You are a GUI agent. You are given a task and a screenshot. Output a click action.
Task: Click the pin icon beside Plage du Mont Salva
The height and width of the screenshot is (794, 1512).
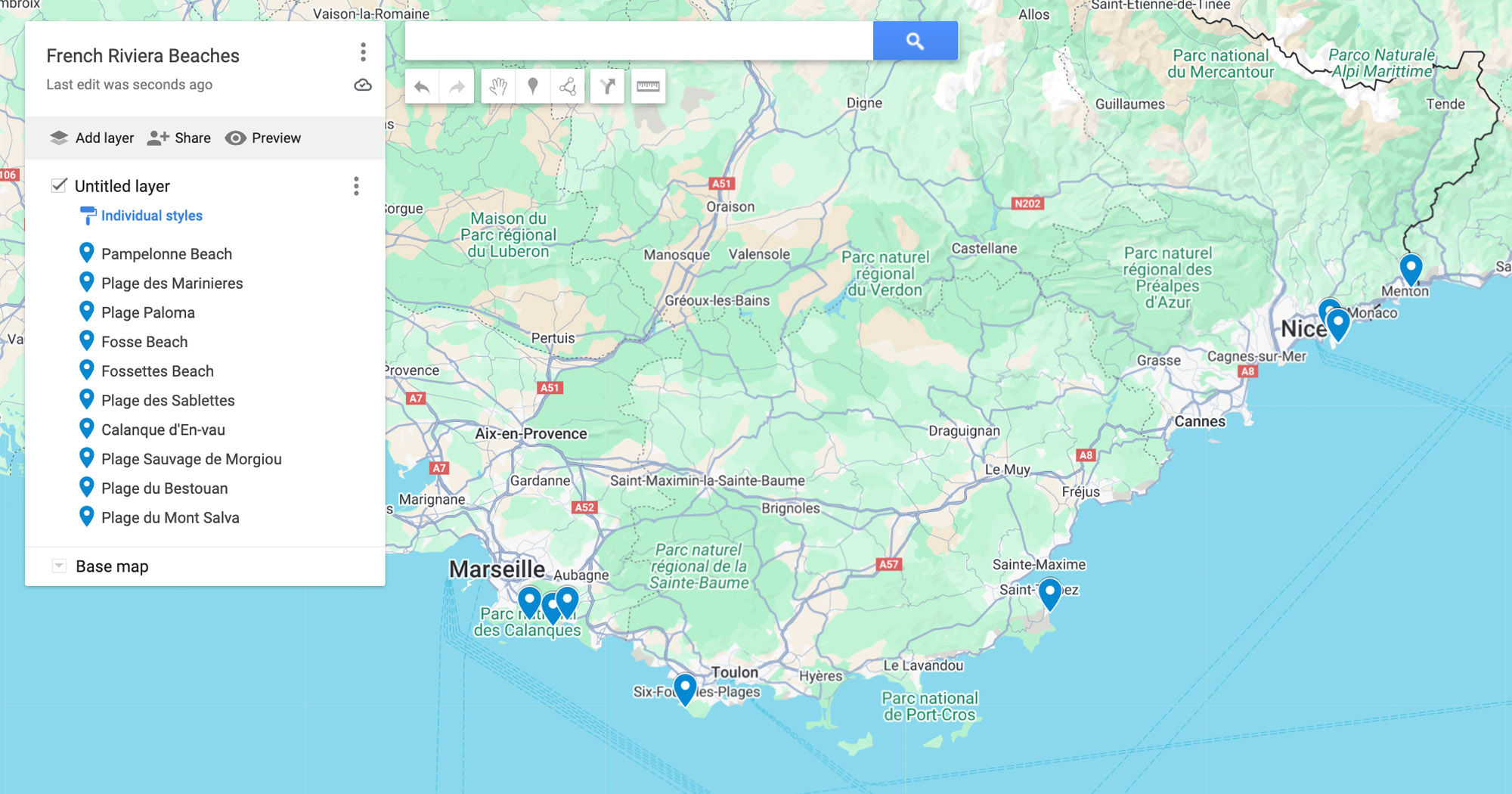click(87, 516)
